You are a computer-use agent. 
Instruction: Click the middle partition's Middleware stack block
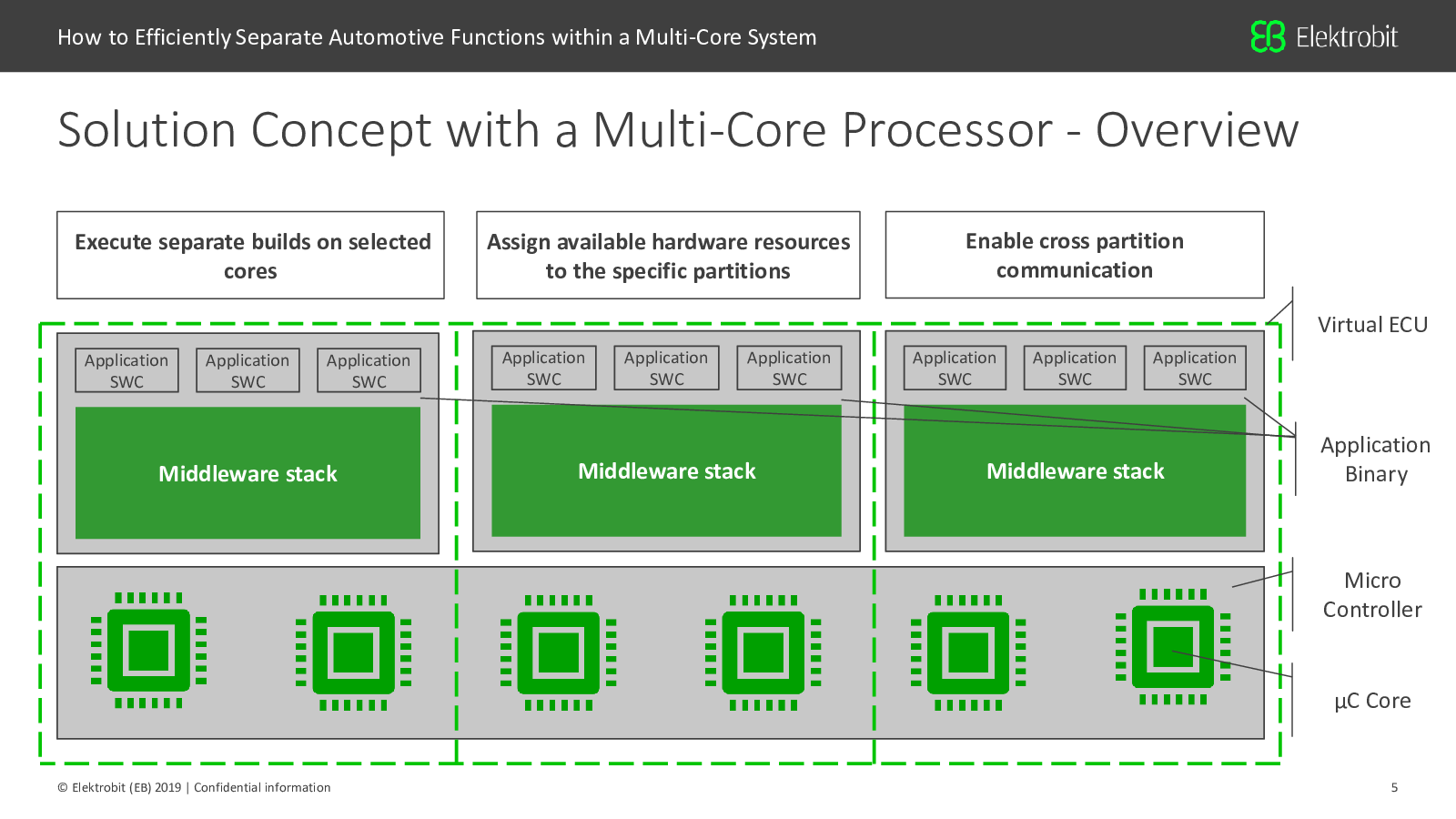(x=666, y=470)
